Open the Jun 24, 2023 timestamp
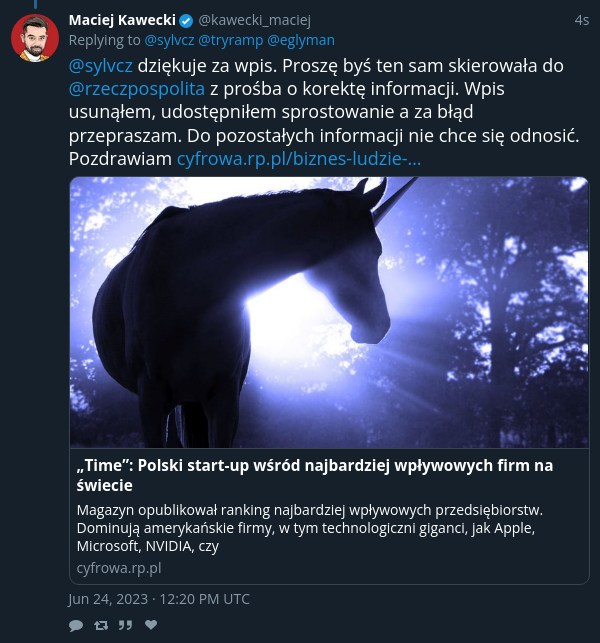600x643 pixels. [159, 599]
